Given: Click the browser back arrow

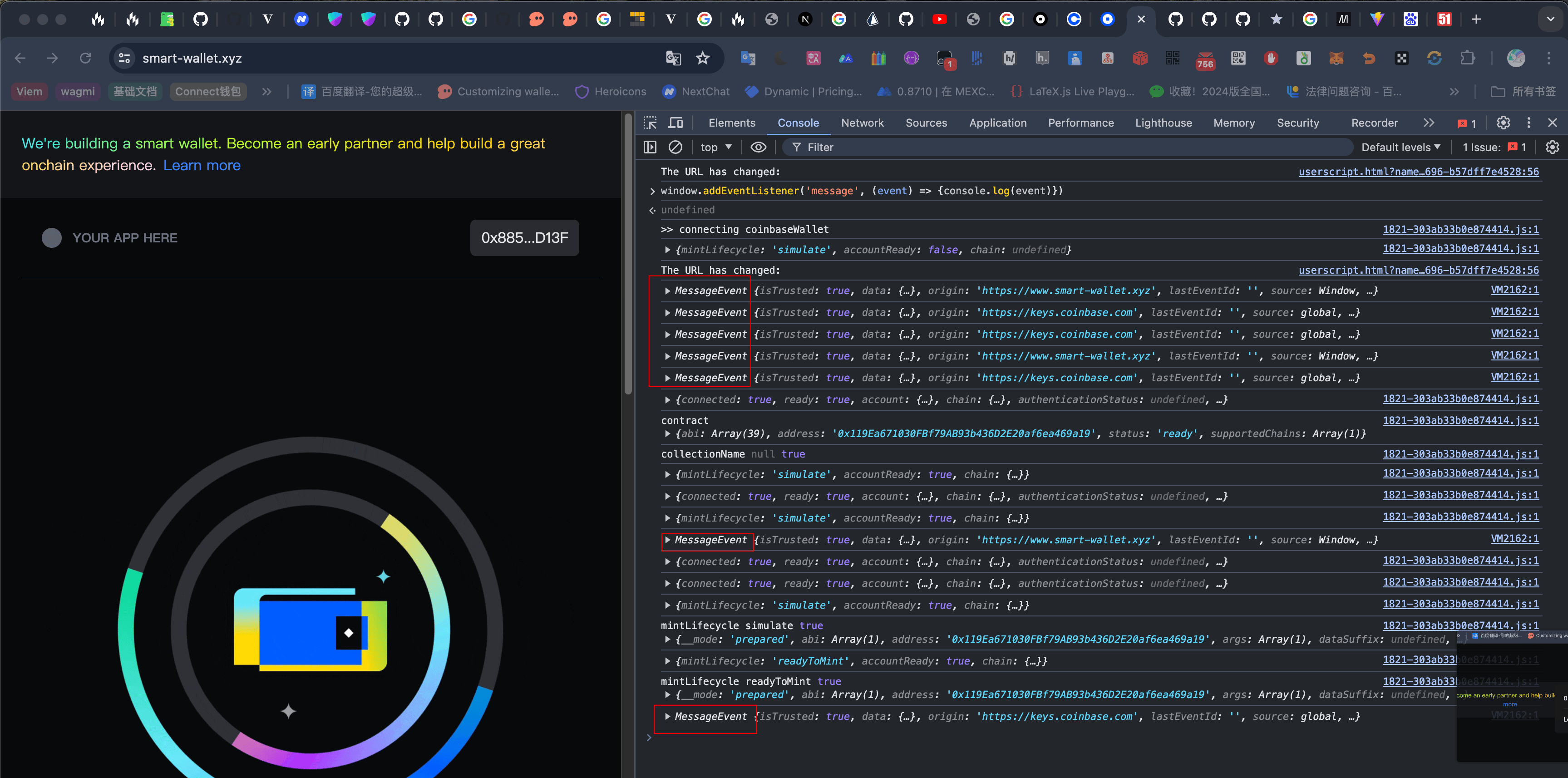Looking at the screenshot, I should (20, 58).
